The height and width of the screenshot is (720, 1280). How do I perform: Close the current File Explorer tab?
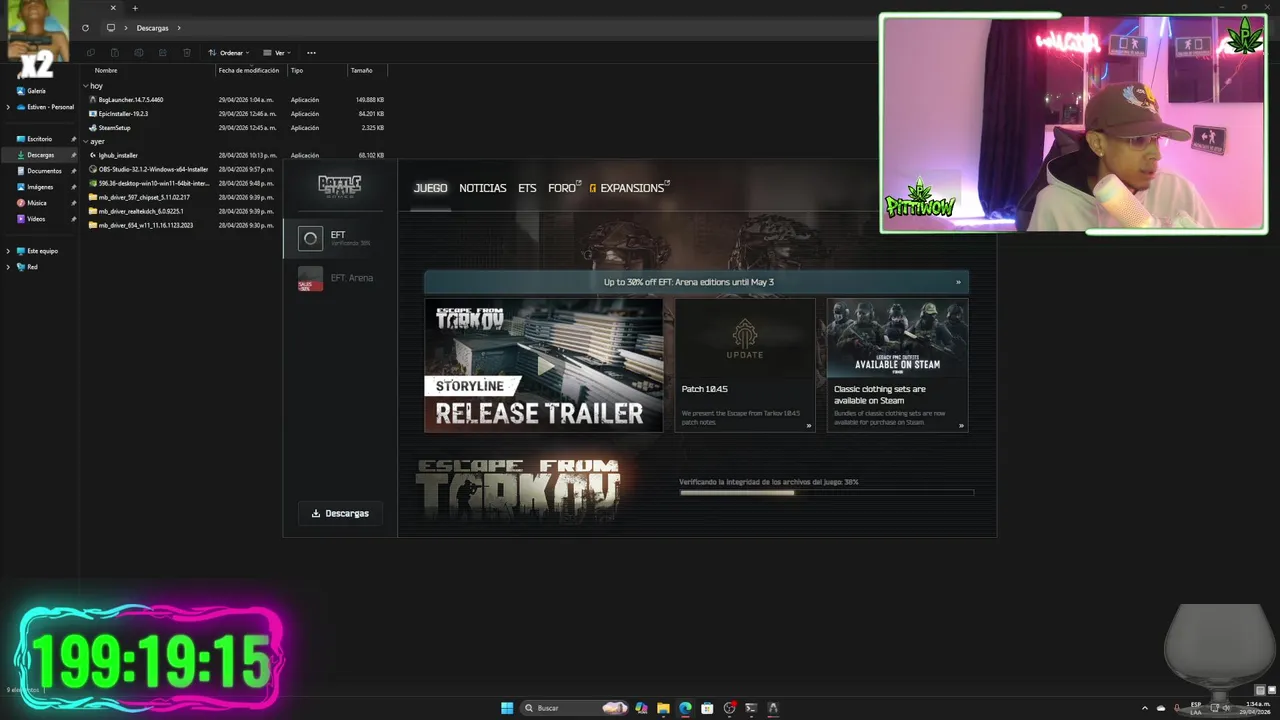[113, 8]
